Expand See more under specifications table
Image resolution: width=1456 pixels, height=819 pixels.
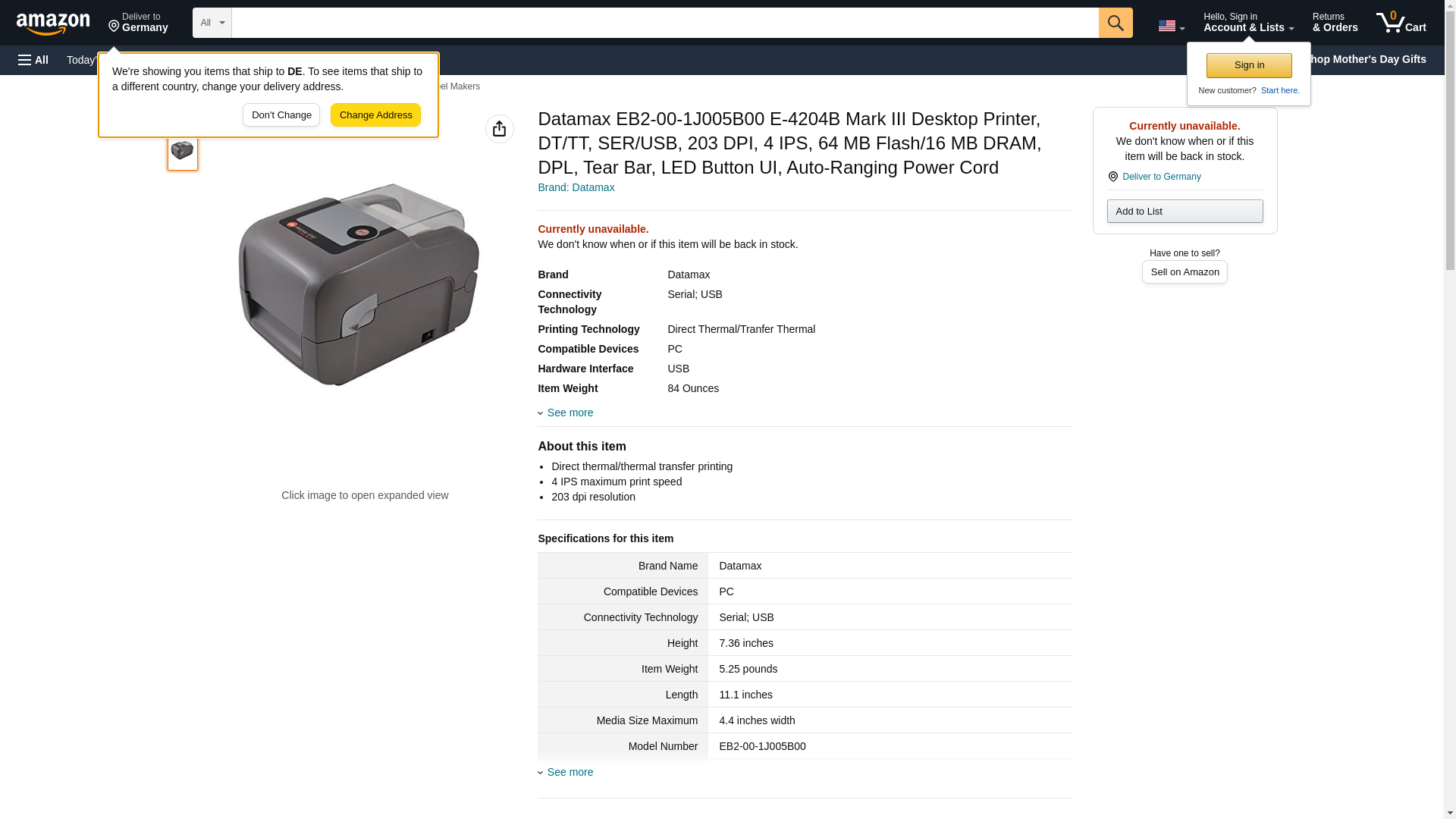pos(569,772)
